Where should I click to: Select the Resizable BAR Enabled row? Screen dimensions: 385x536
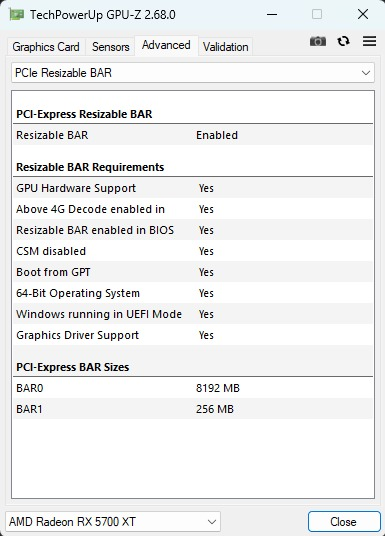coord(193,135)
